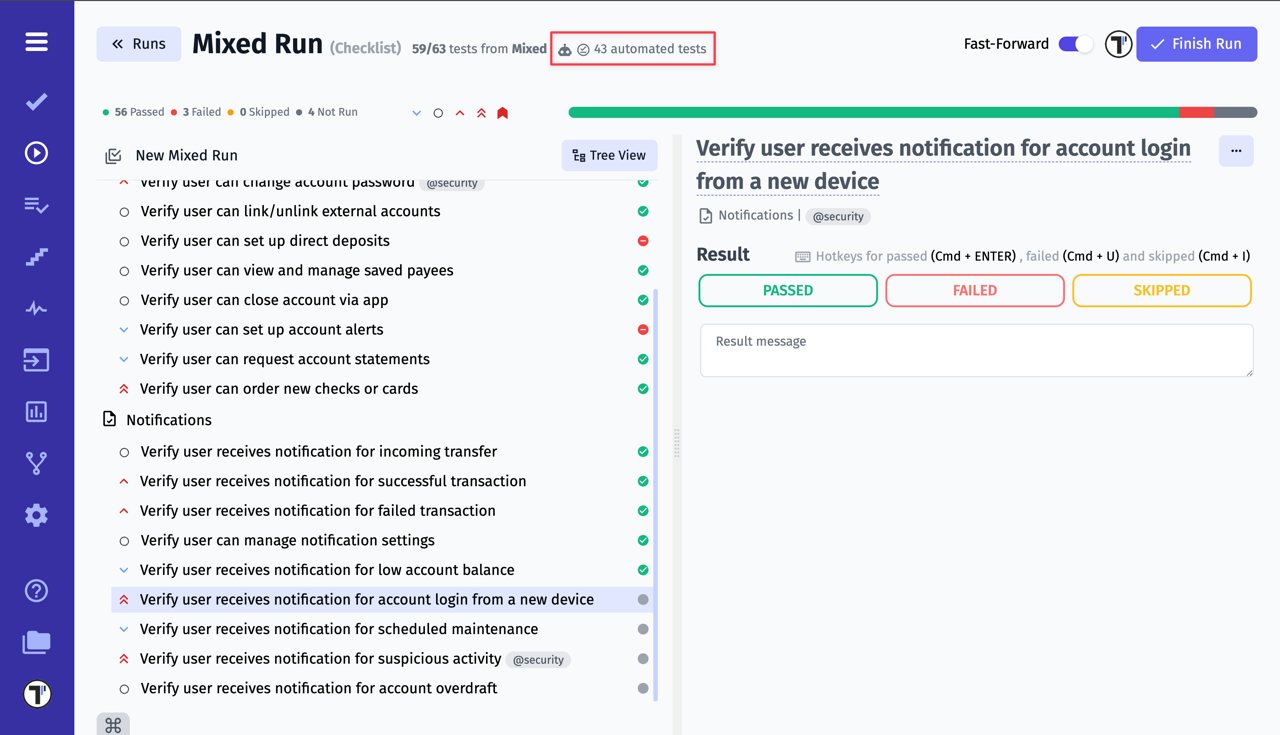Open the Import icon in the sidebar
The width and height of the screenshot is (1280, 735).
(x=36, y=359)
